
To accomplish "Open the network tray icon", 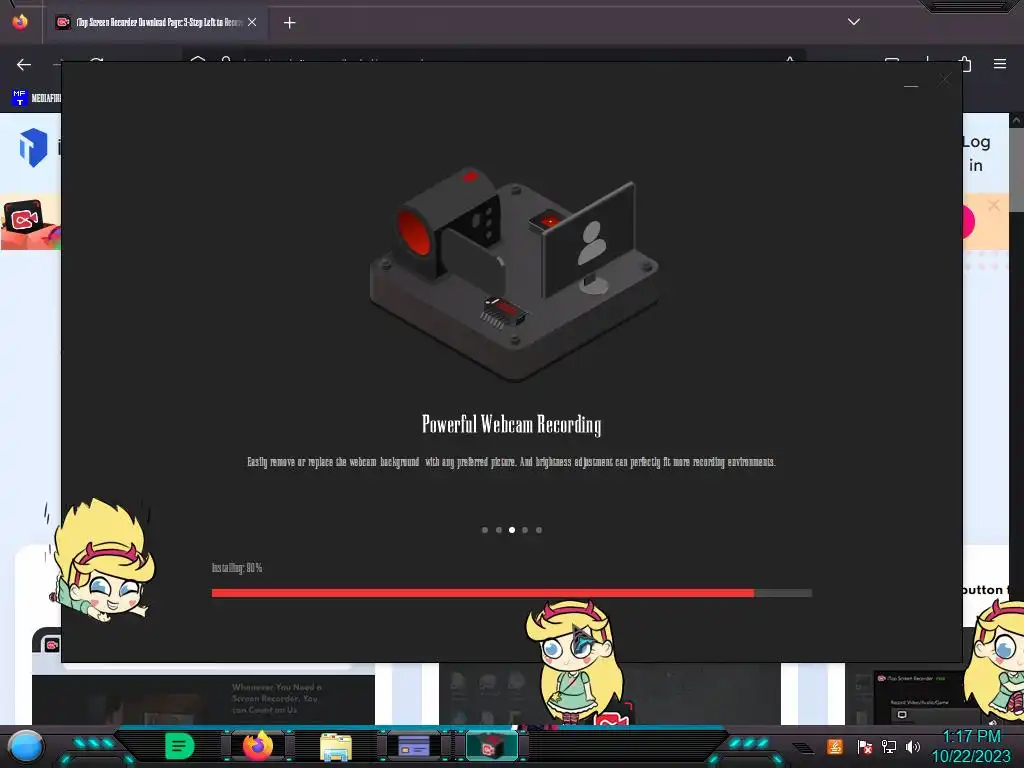I will [889, 746].
